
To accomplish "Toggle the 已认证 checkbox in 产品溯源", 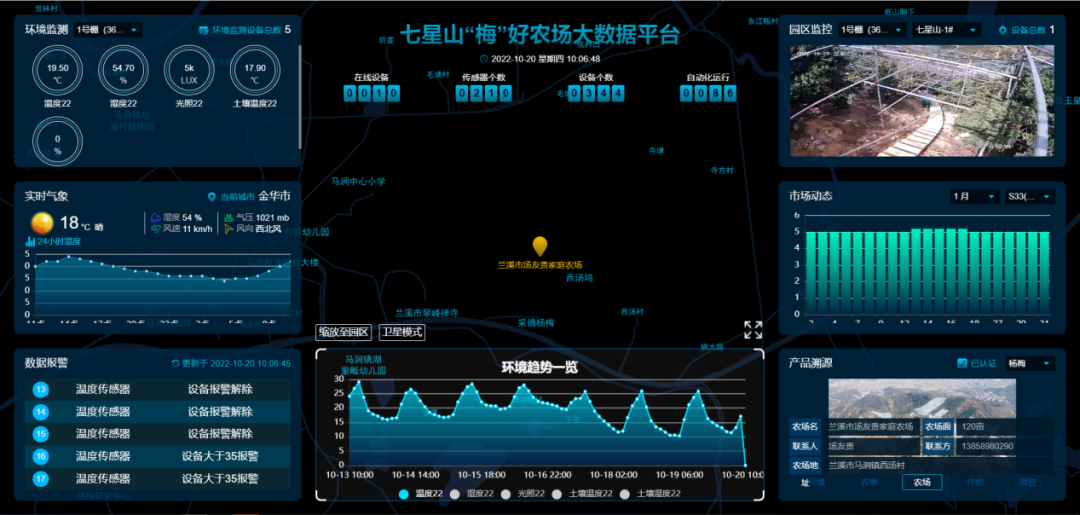I will [962, 363].
